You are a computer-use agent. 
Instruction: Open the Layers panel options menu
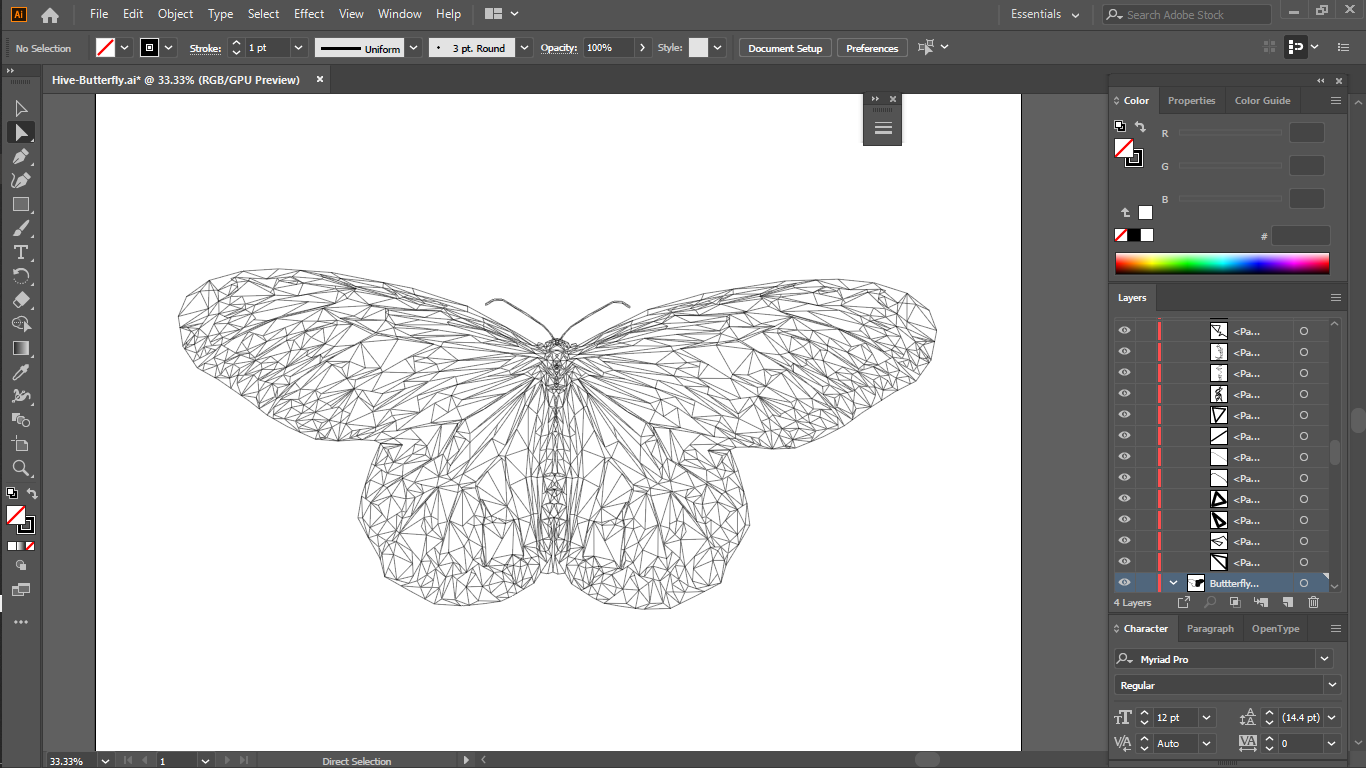click(1335, 298)
